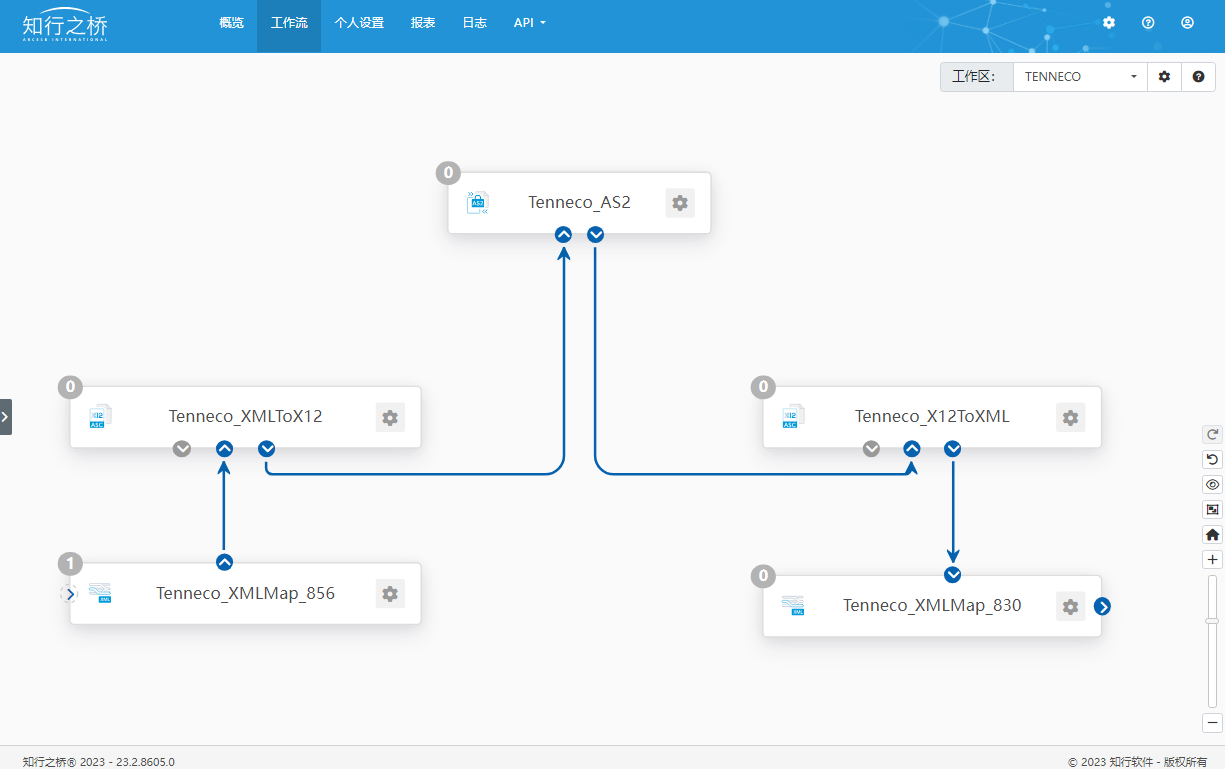Click gear icon on Tenneco_XMLMap_830 connector
This screenshot has height=769, width=1225.
(x=1070, y=606)
